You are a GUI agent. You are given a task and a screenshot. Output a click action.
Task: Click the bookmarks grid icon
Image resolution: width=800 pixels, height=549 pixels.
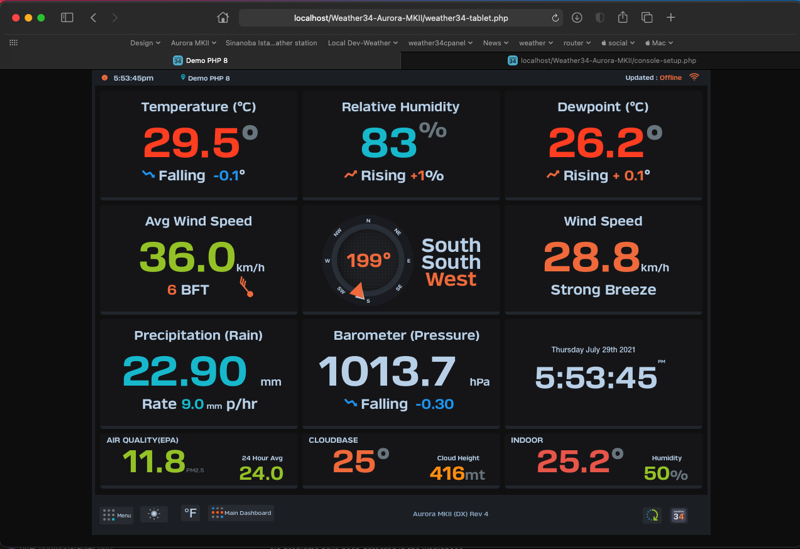(14, 43)
